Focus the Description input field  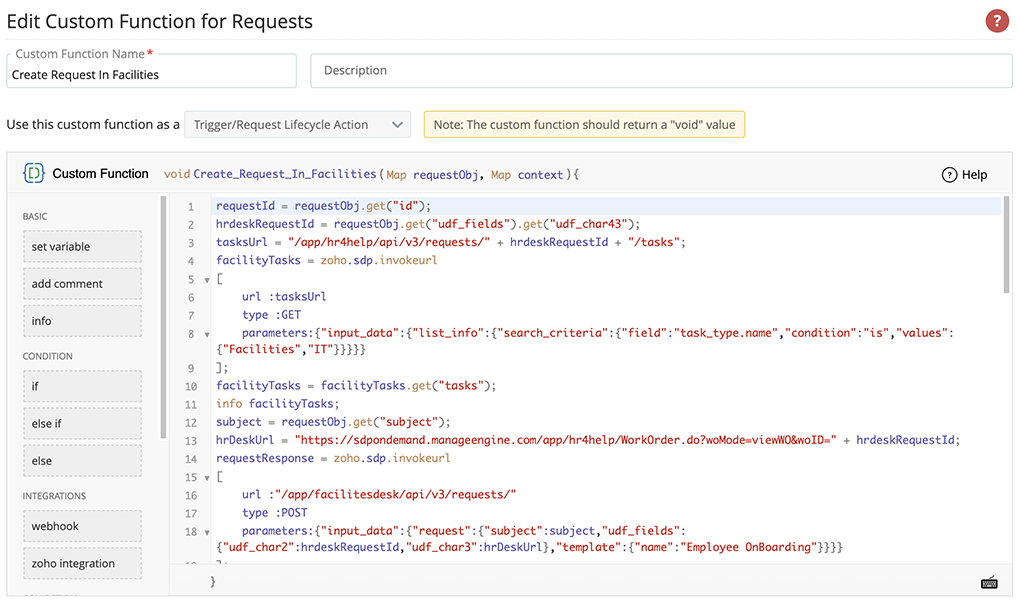(661, 71)
